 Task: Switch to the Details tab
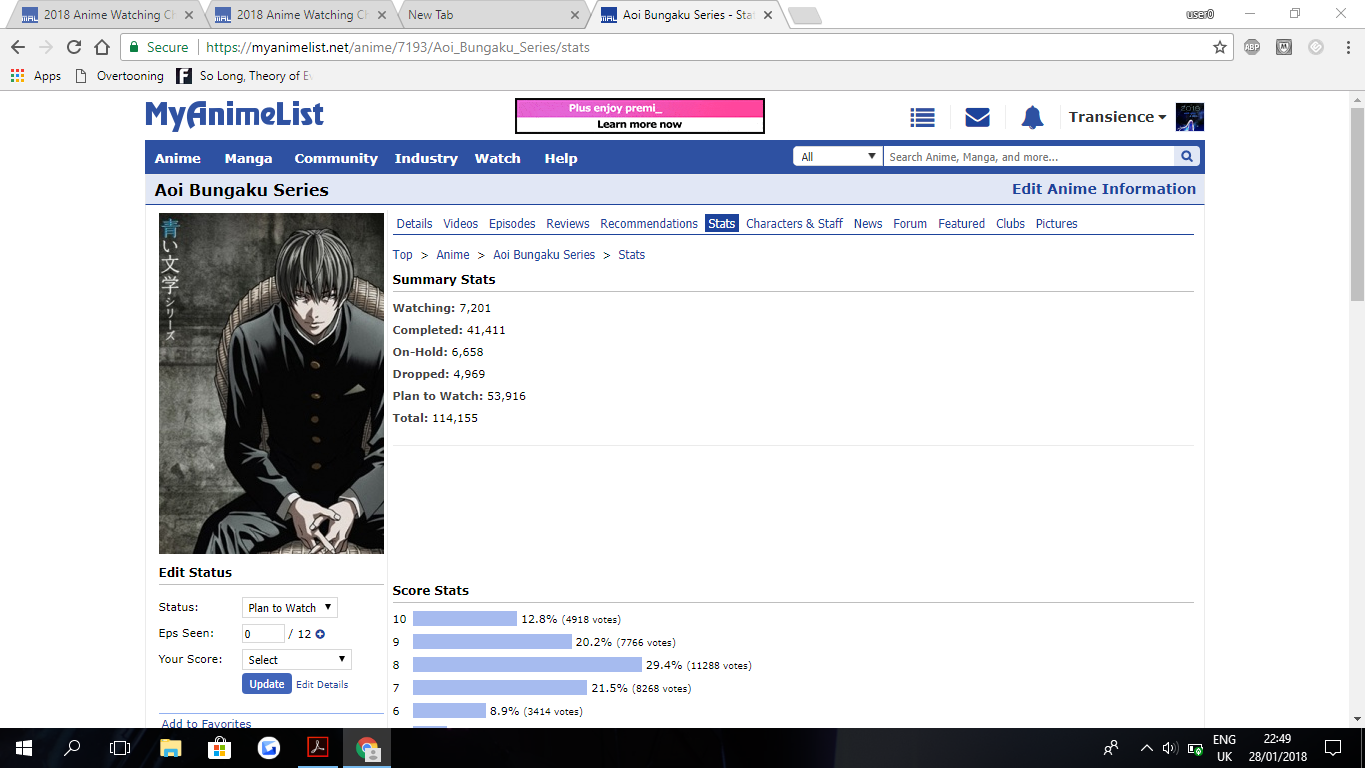(415, 224)
